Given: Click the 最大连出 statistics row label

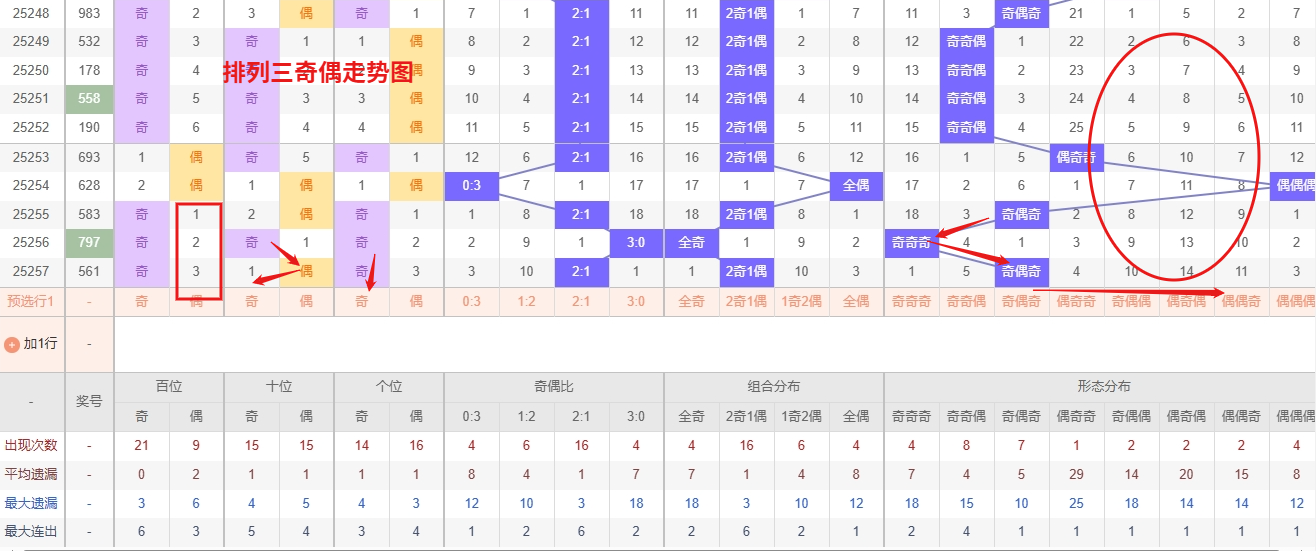Looking at the screenshot, I should click(x=32, y=532).
